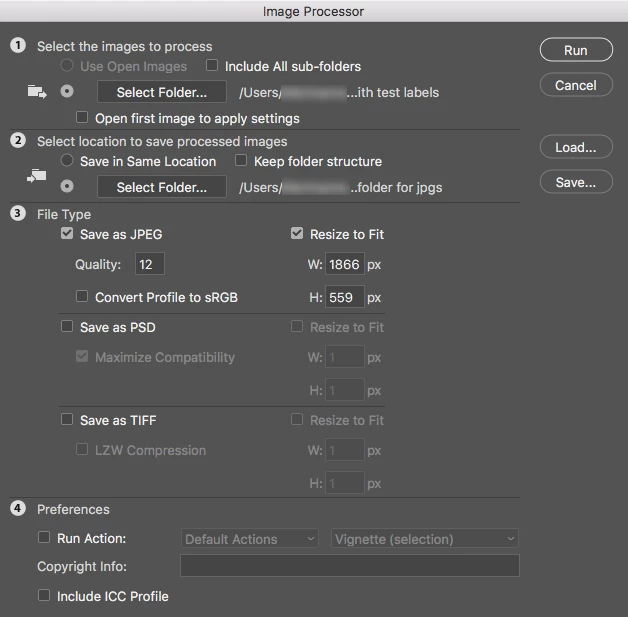The height and width of the screenshot is (617, 628).
Task: Click the destination folder icon in section 2
Action: point(37,175)
